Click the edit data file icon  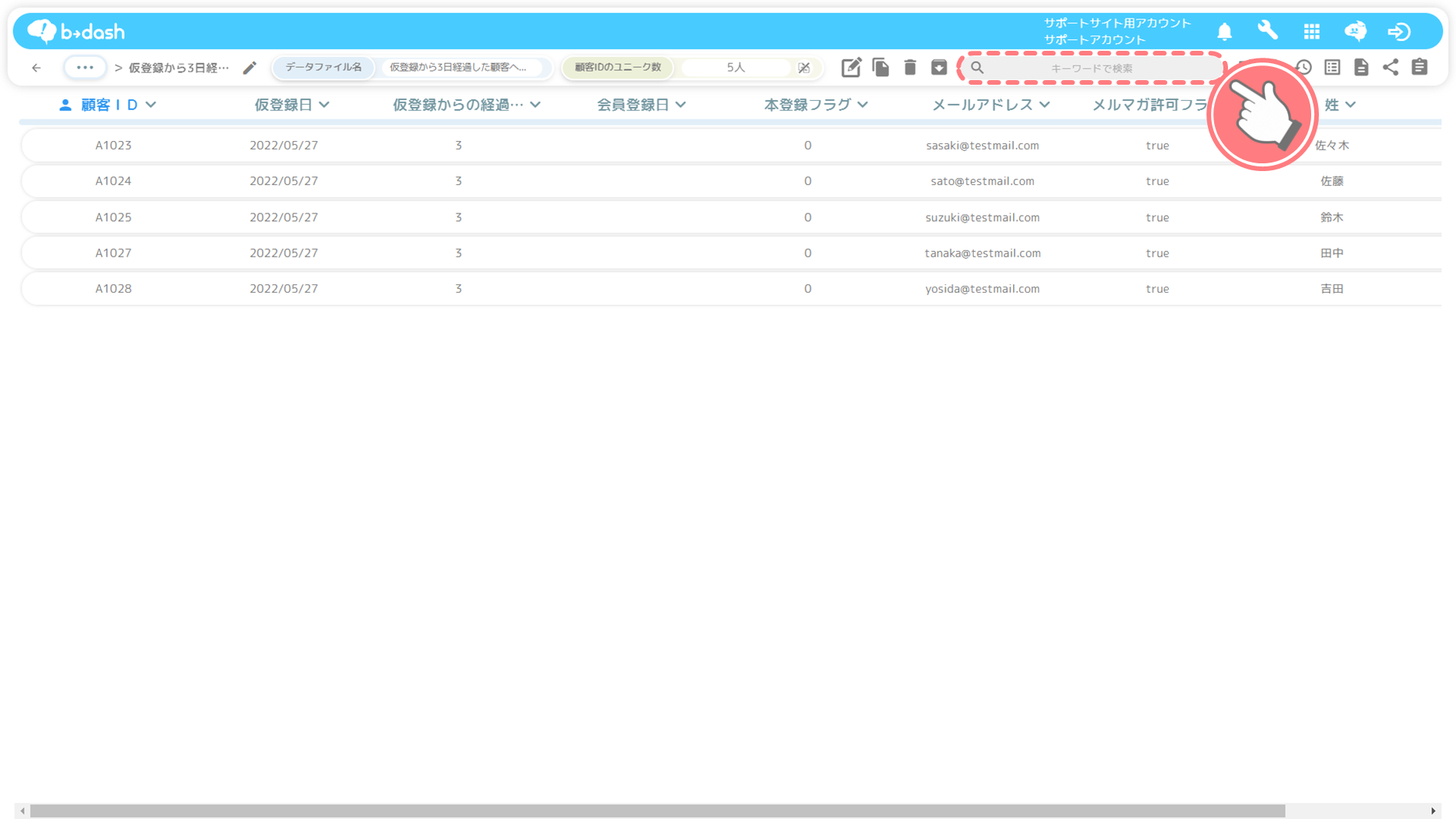850,68
